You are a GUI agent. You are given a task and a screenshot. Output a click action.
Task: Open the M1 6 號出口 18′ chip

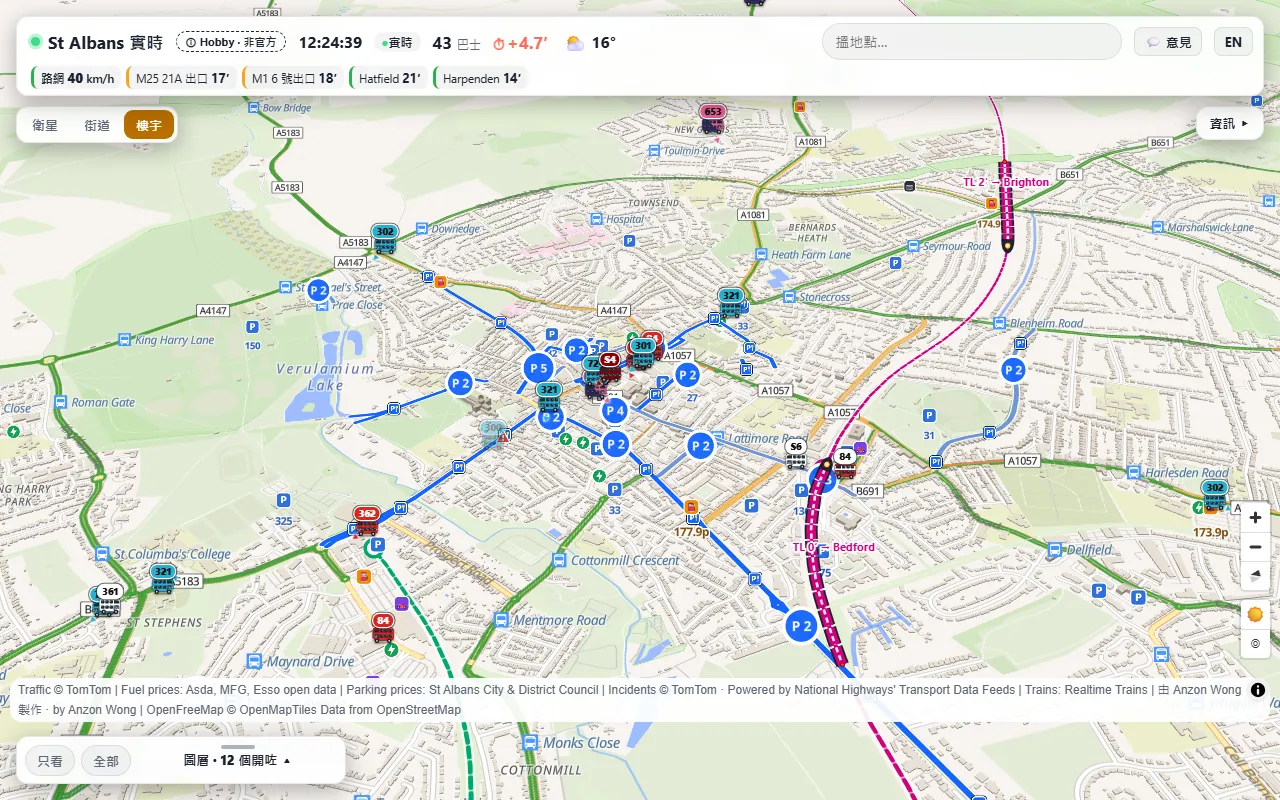click(x=294, y=78)
